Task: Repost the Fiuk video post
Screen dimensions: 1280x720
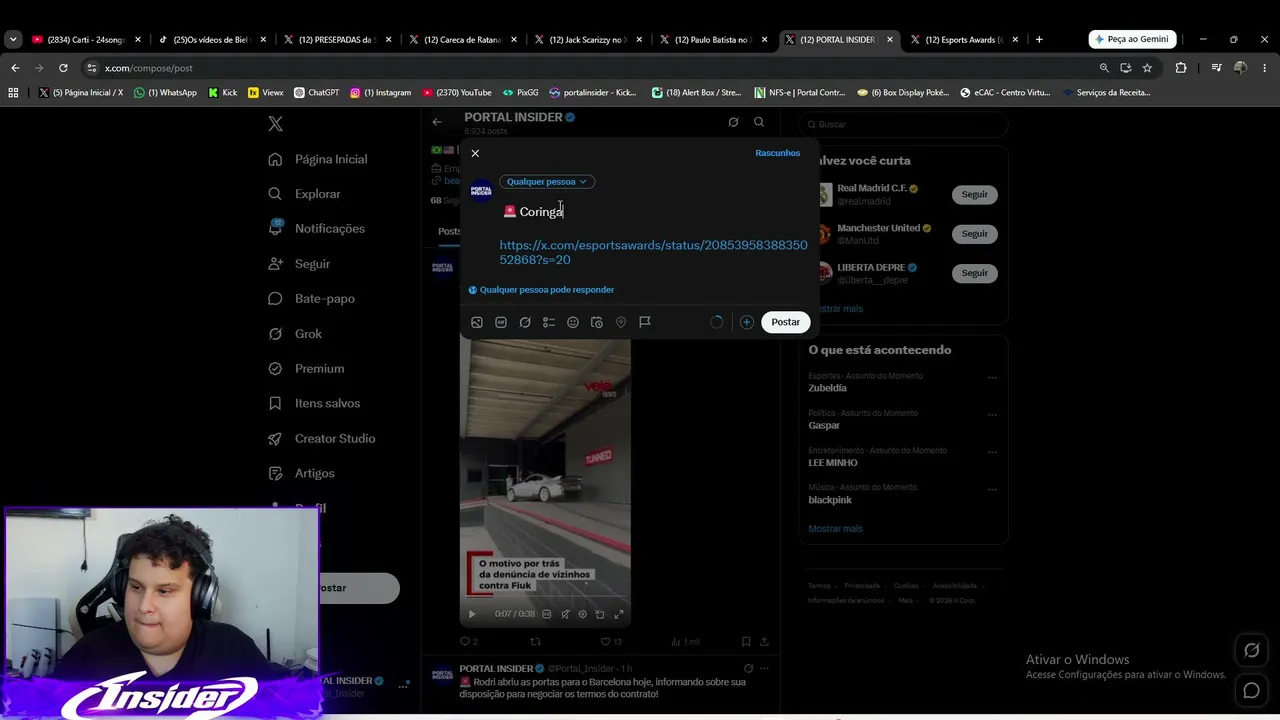Action: (535, 642)
